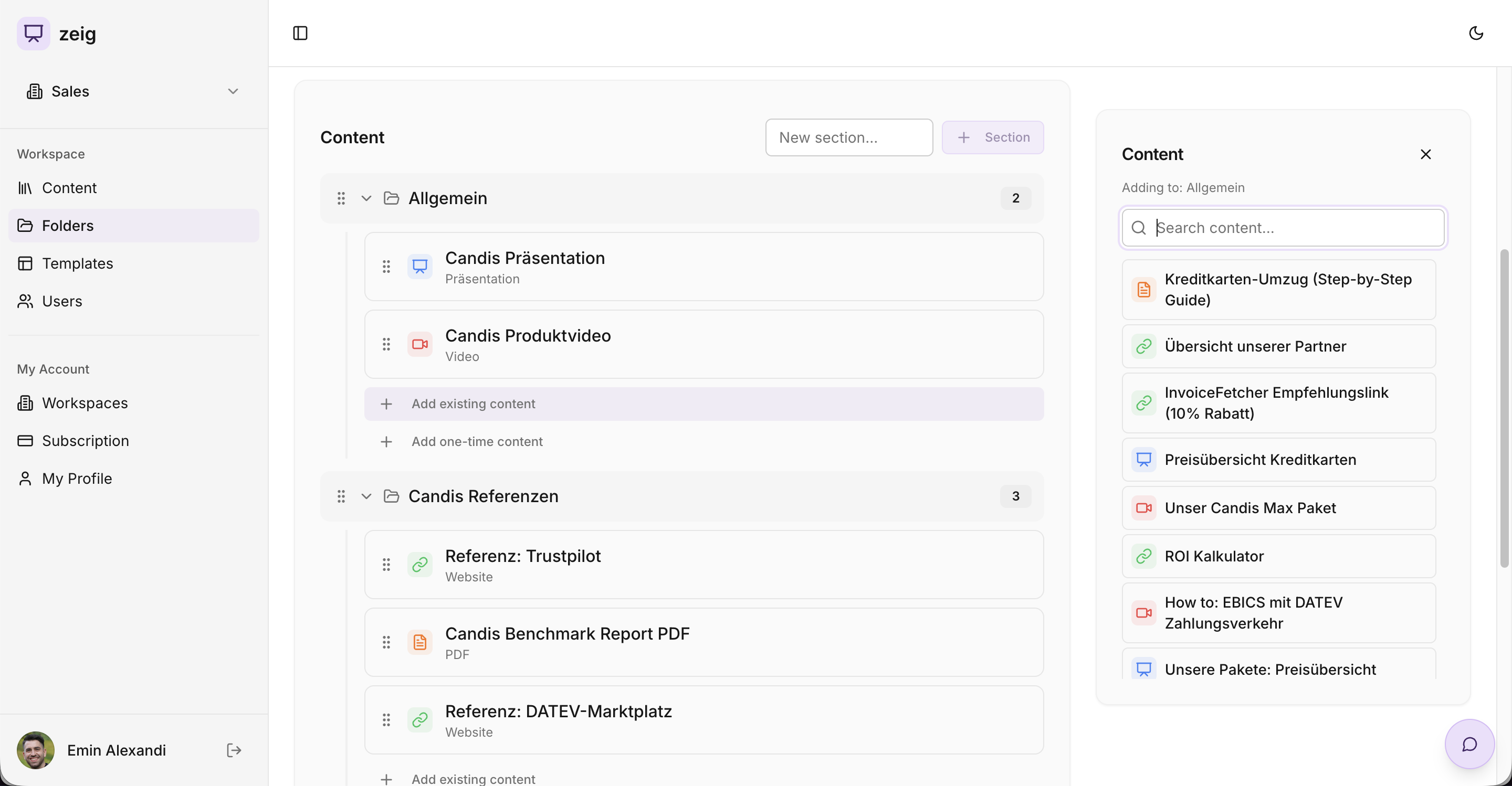Viewport: 1512px width, 786px height.
Task: Click the logout icon beside Emin Alexandi
Action: pyautogui.click(x=234, y=750)
